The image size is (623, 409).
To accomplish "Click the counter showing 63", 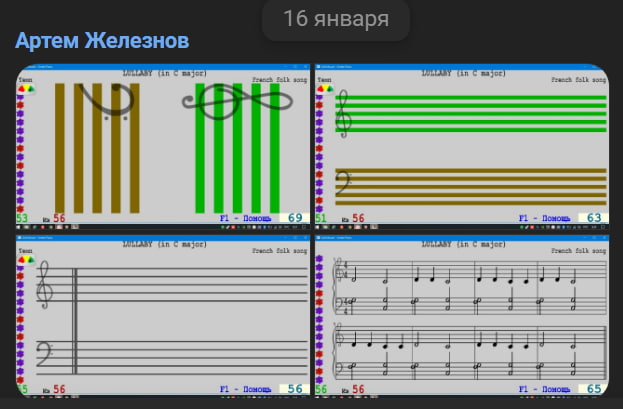I will click(x=594, y=218).
